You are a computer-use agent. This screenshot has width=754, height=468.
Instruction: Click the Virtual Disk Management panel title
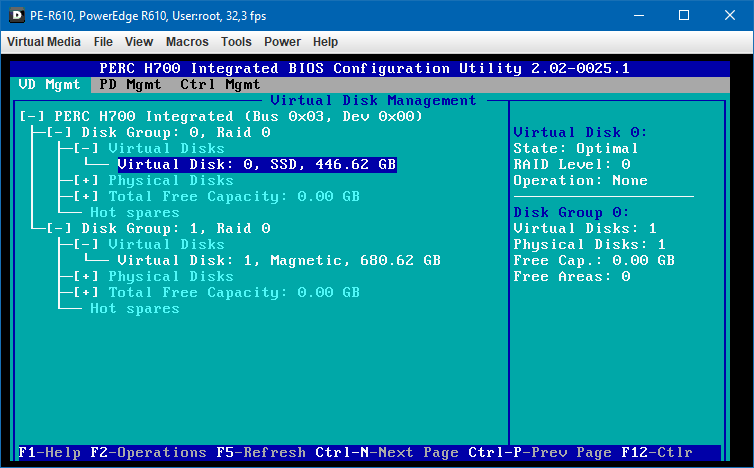[x=373, y=101]
